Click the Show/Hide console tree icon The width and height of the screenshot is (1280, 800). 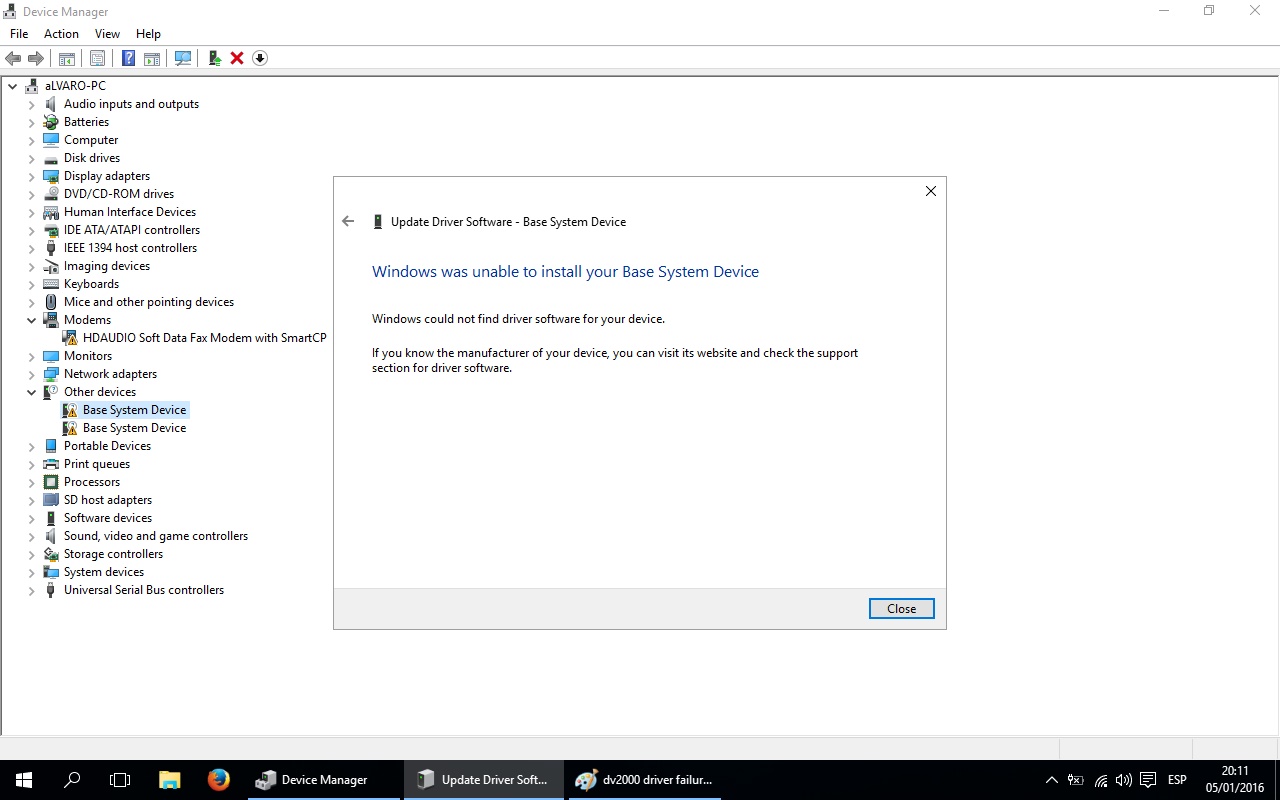67,58
